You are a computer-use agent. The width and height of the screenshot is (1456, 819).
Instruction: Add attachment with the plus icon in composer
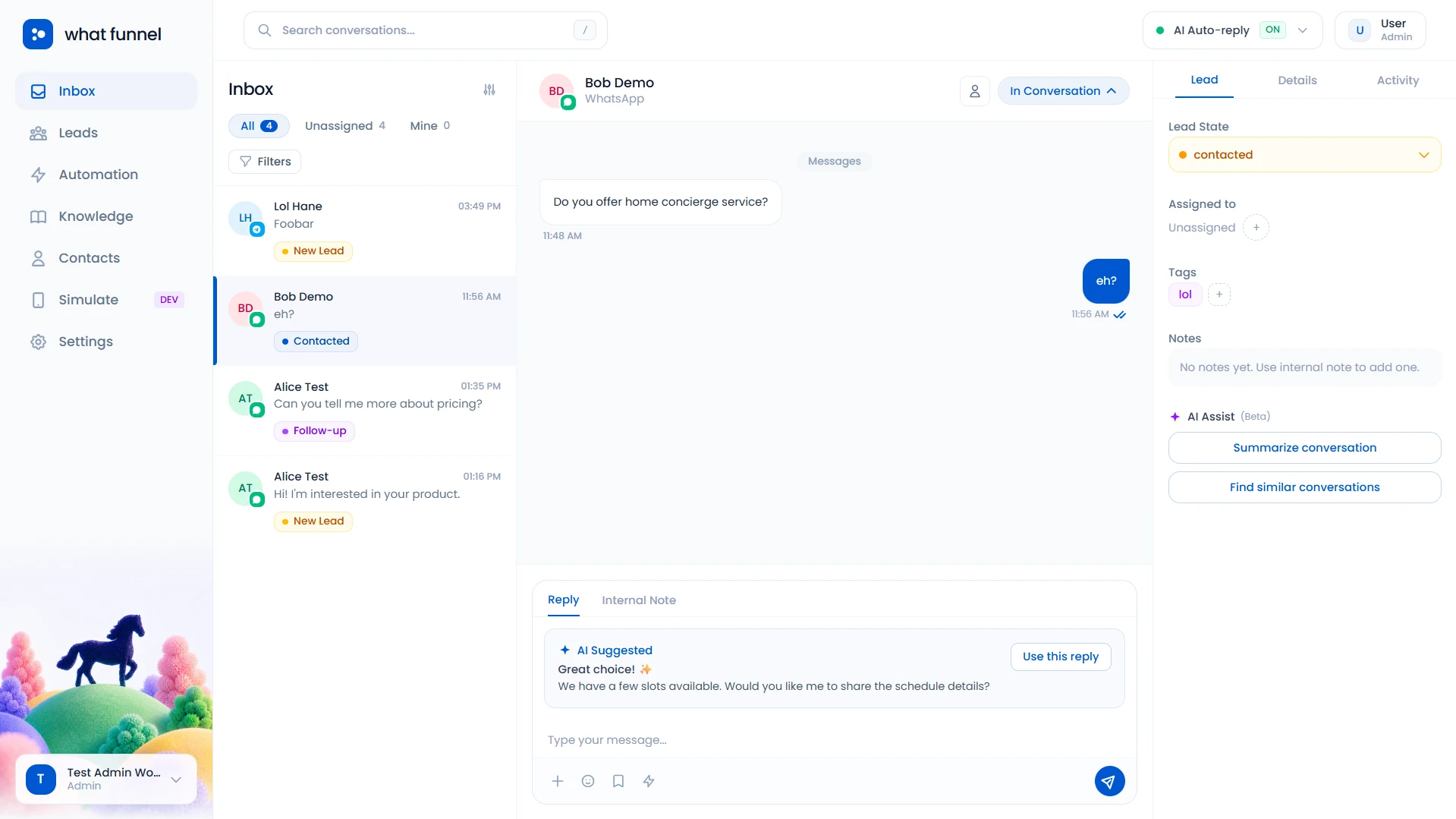click(558, 781)
